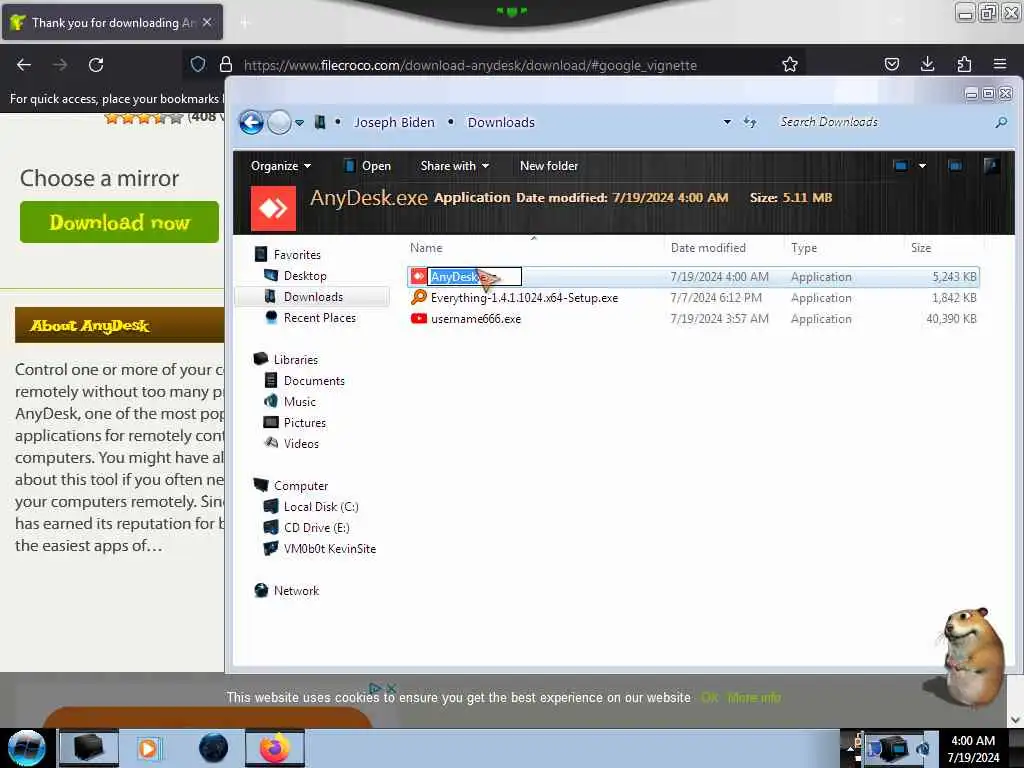Click the Search Downloads field

882,122
